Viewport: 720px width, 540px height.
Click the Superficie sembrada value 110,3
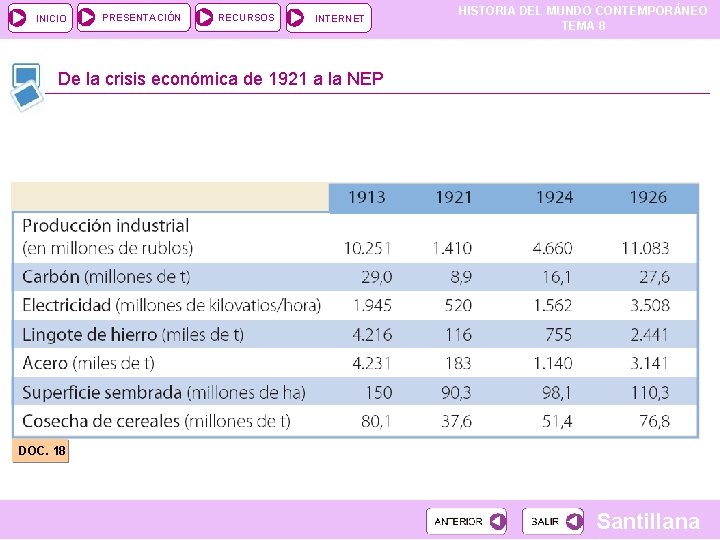(x=650, y=393)
